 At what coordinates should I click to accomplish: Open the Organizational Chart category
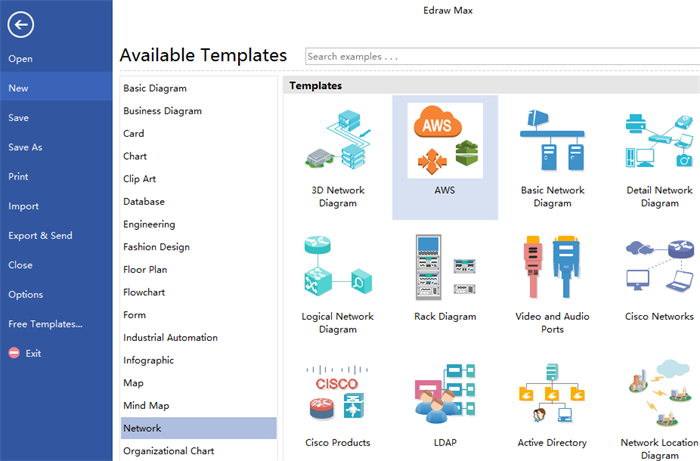(168, 451)
